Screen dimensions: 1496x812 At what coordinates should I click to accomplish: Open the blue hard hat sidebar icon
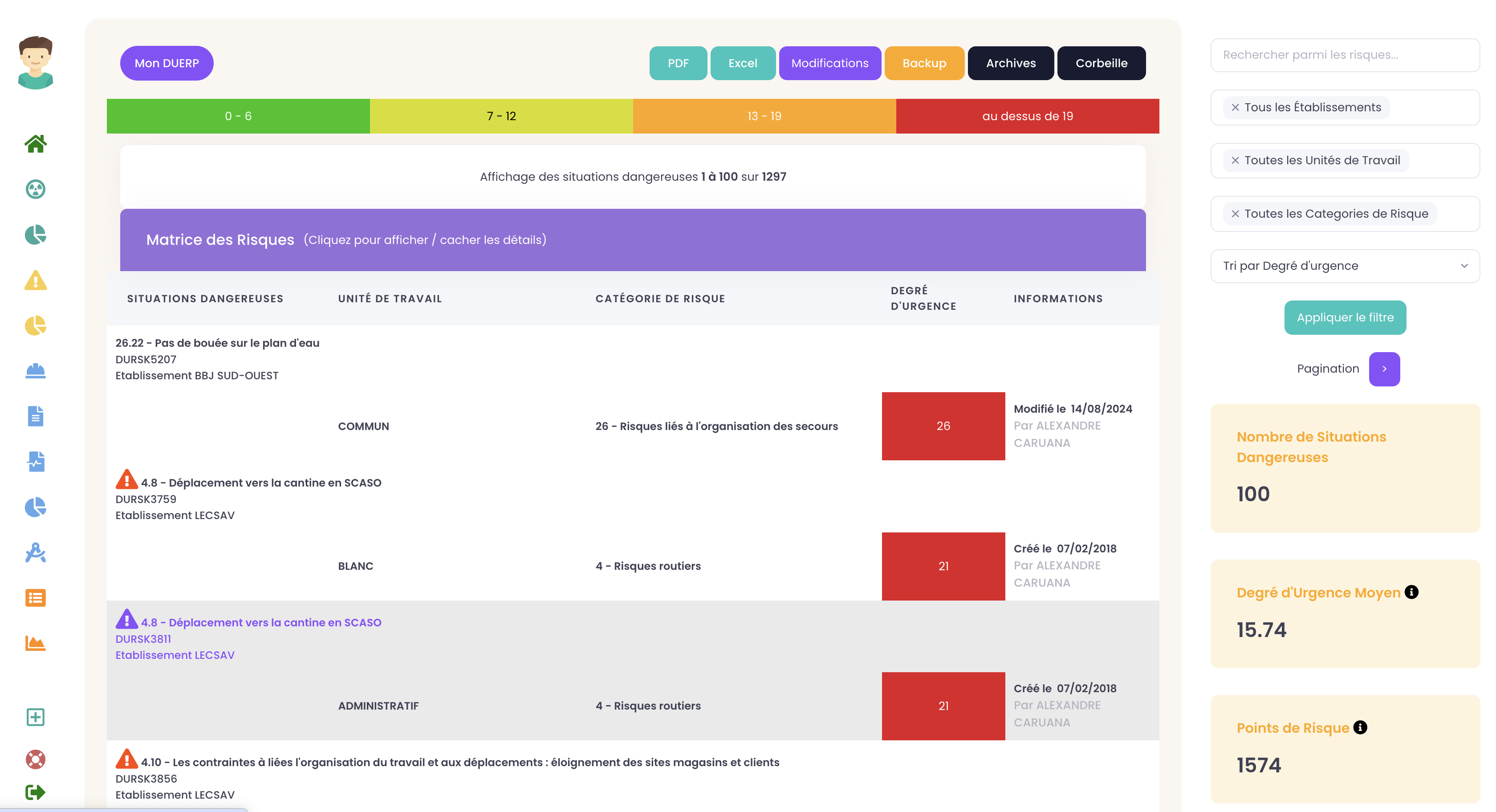(x=36, y=370)
